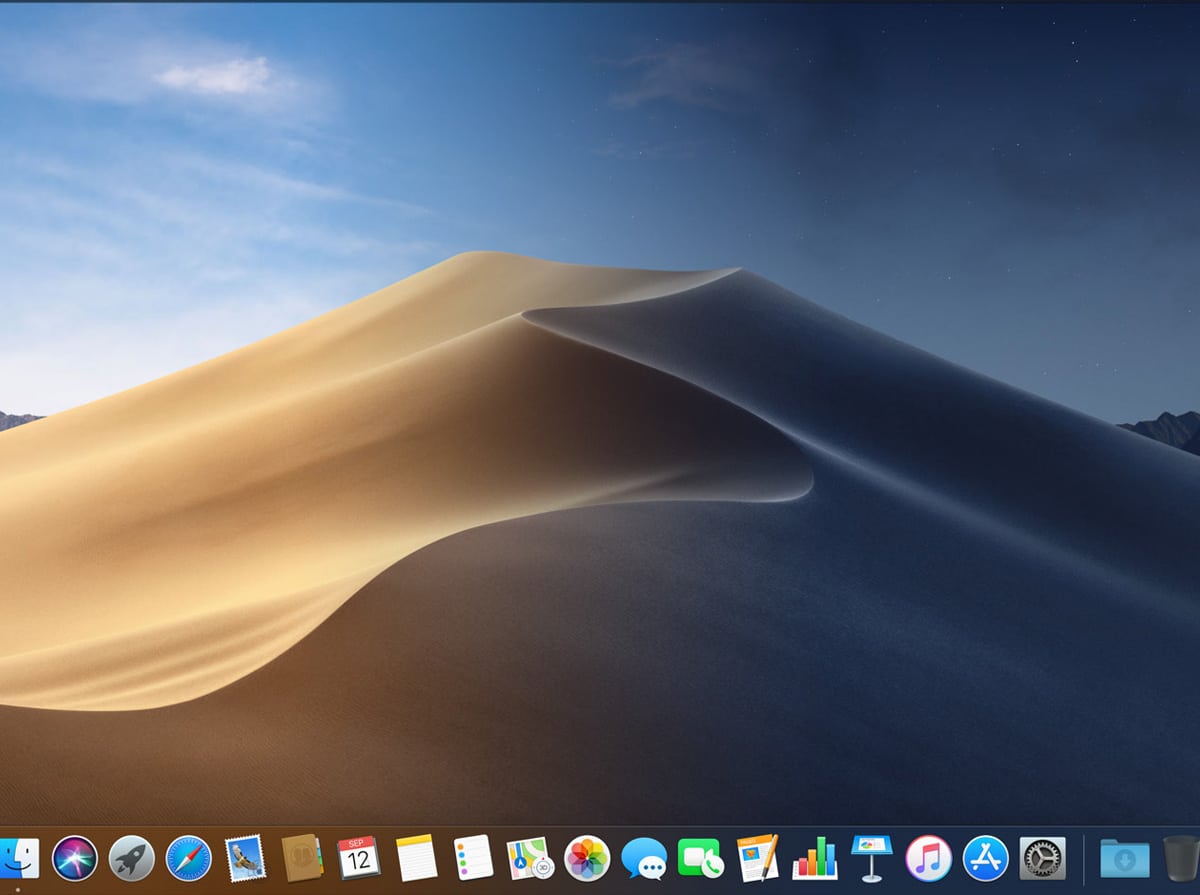Launch Numbers bar chart app
The image size is (1200, 895).
815,858
